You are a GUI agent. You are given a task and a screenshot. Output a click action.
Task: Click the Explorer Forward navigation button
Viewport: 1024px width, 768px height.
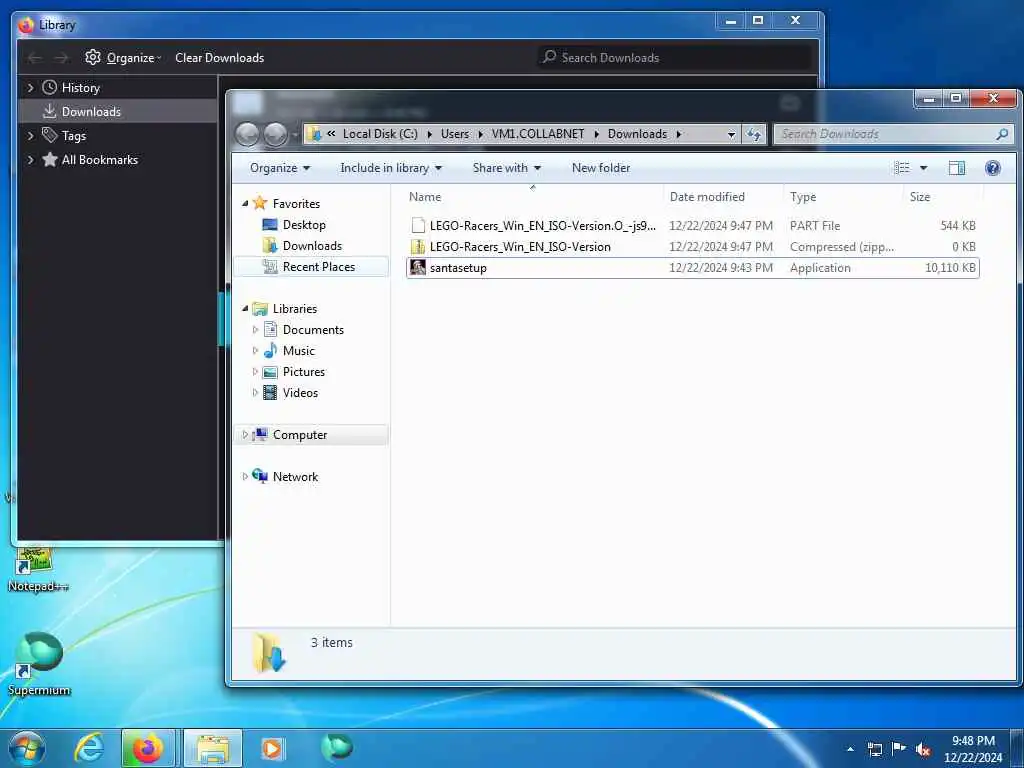coord(275,134)
